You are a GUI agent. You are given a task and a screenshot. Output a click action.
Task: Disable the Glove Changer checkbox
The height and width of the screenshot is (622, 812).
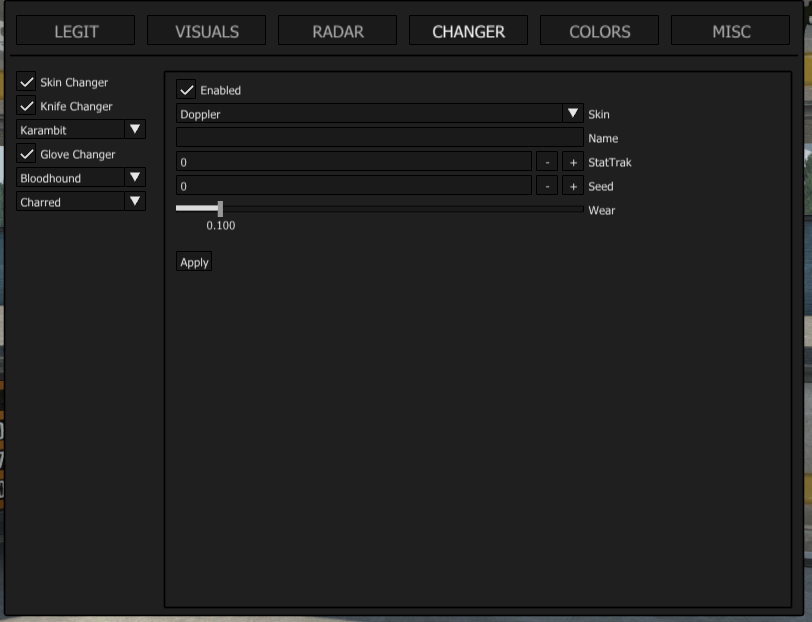click(x=26, y=154)
